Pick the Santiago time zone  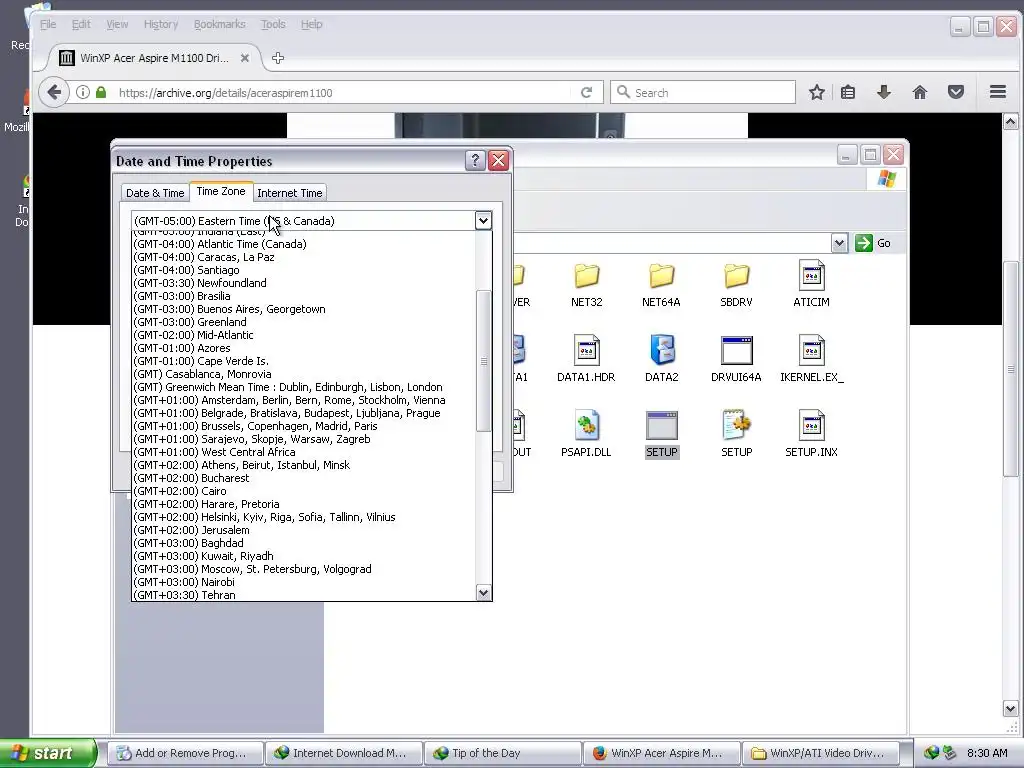point(304,270)
